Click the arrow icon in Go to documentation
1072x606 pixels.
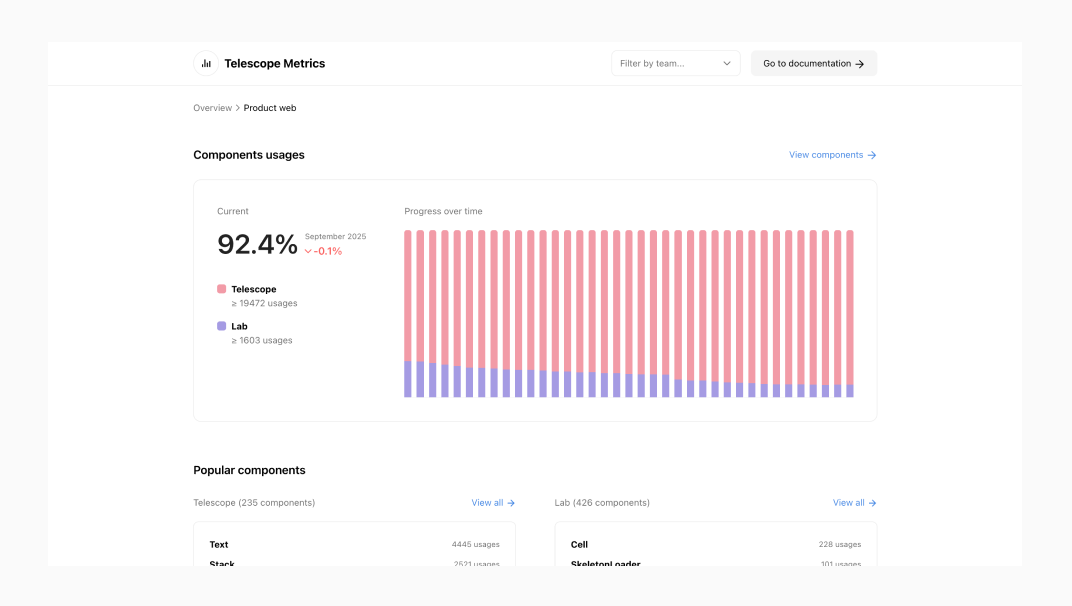pyautogui.click(x=860, y=64)
